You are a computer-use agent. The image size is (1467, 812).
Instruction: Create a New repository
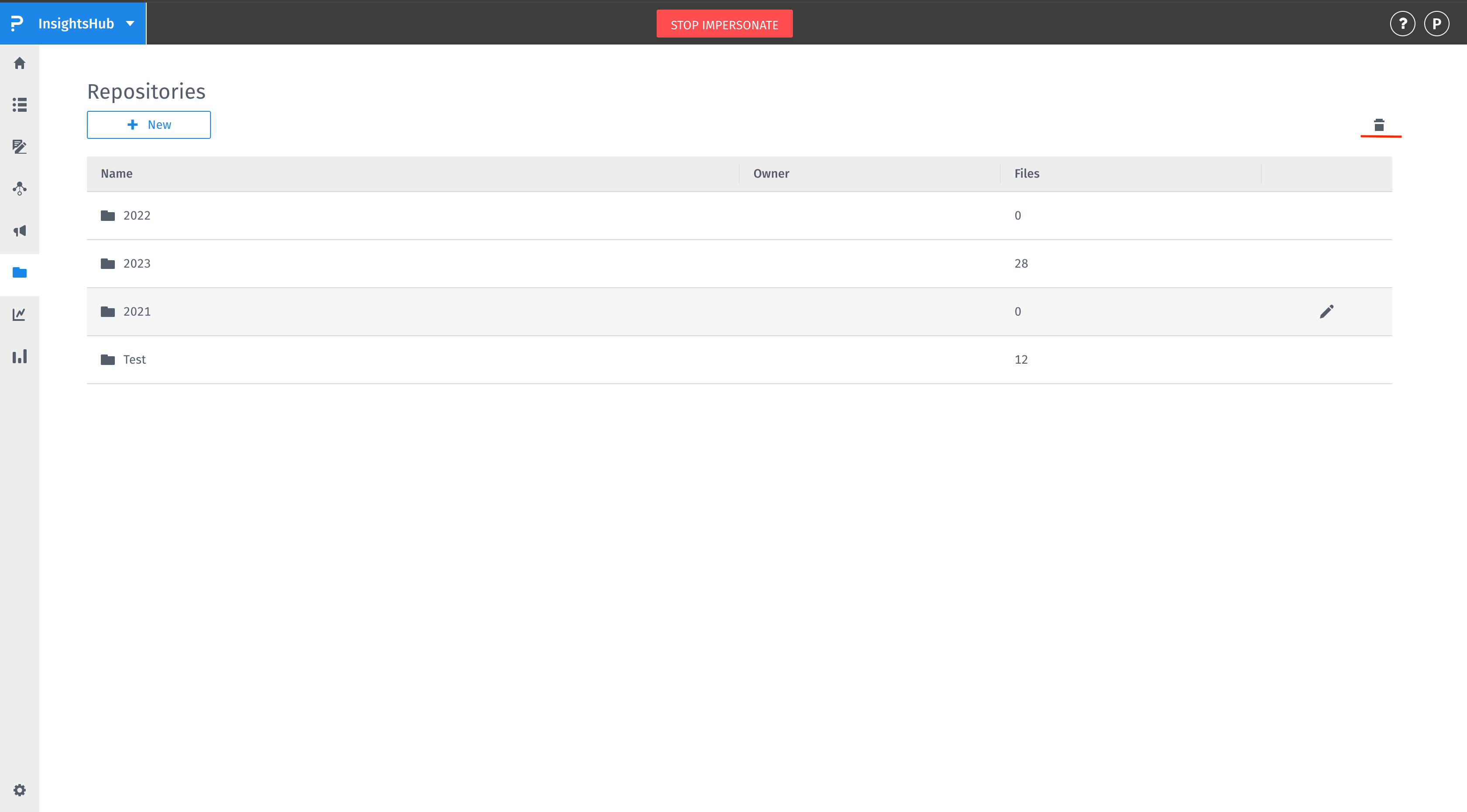tap(148, 125)
